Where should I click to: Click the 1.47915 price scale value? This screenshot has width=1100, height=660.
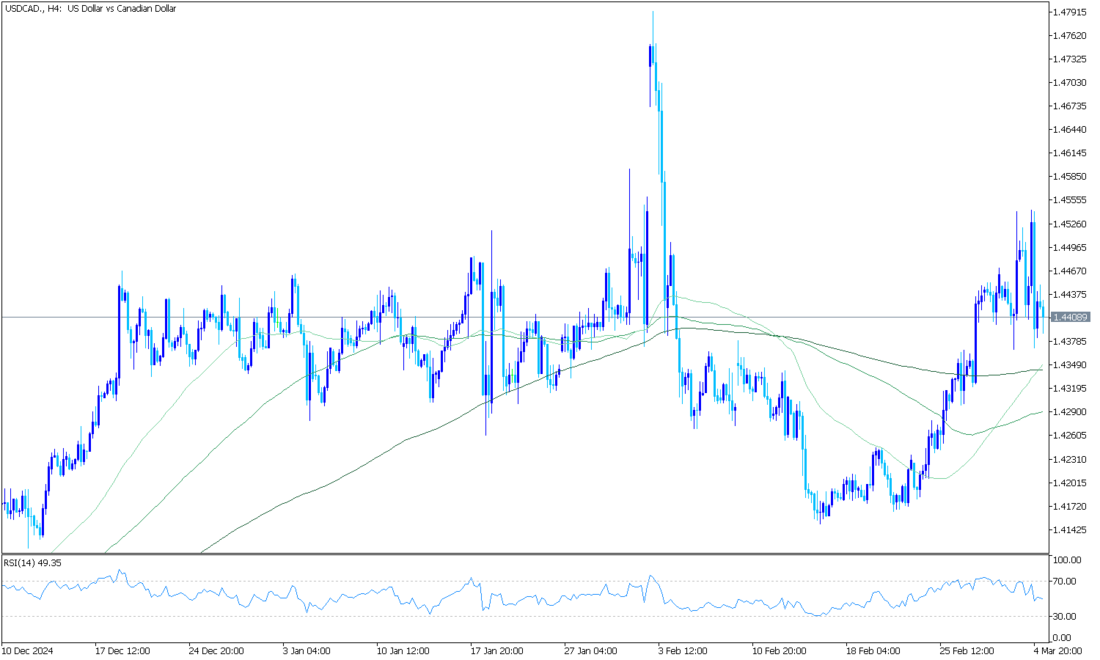tap(1069, 12)
